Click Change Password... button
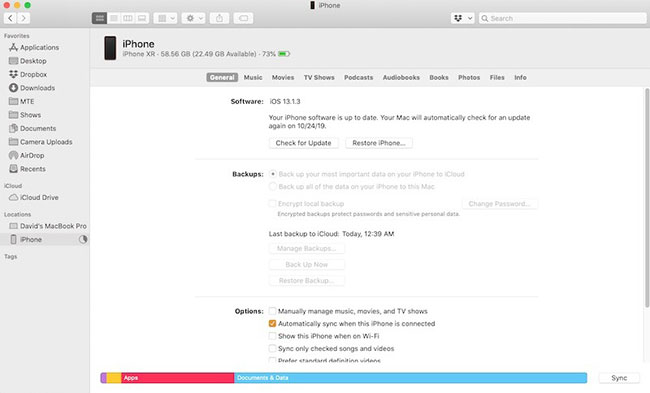 (500, 204)
